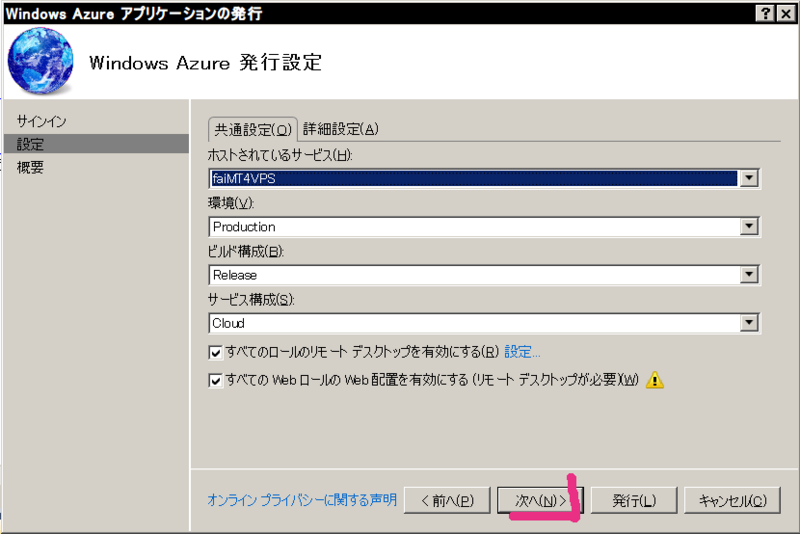Toggle Web配置 for all Web roles checkbox

[215, 380]
